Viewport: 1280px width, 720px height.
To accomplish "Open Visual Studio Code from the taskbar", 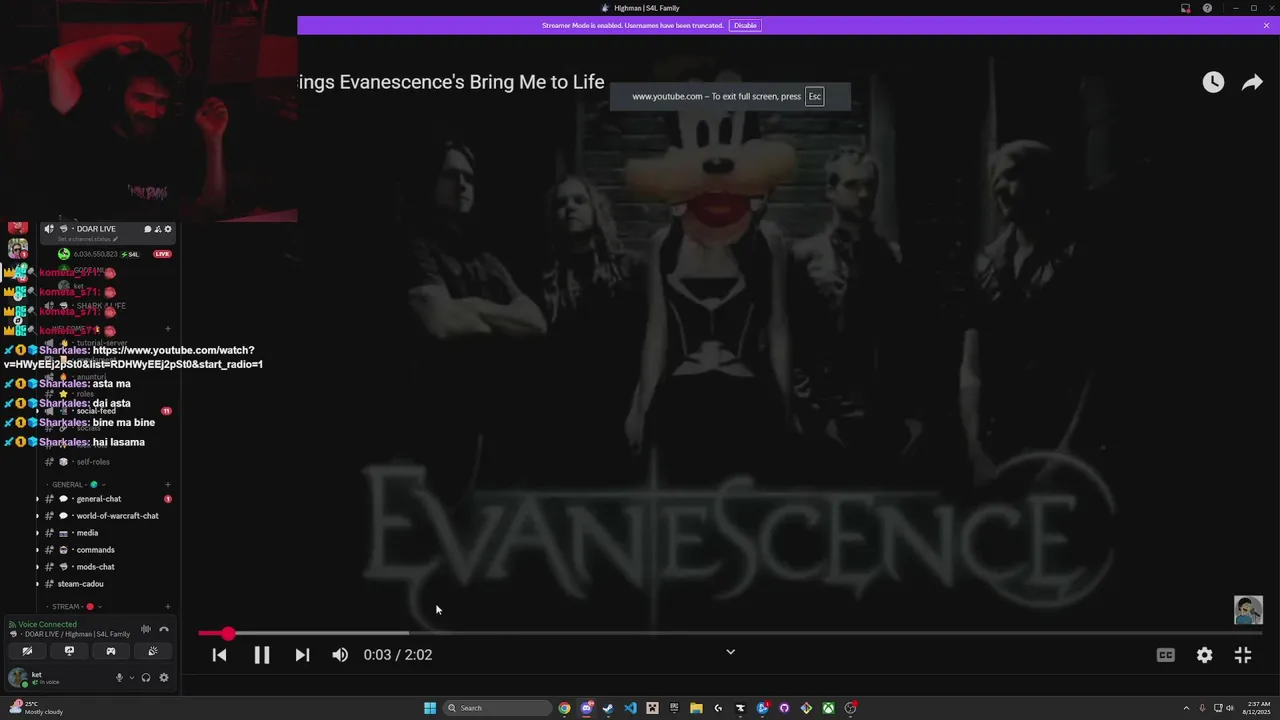I will click(630, 708).
